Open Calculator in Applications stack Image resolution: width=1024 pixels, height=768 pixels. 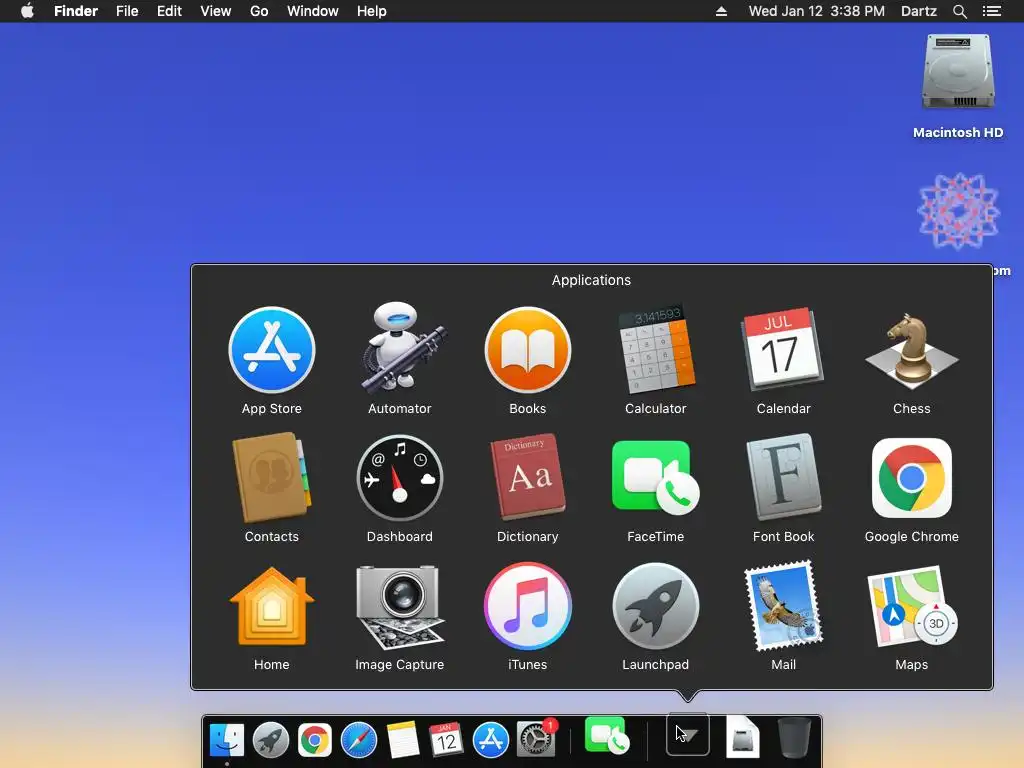coord(656,349)
